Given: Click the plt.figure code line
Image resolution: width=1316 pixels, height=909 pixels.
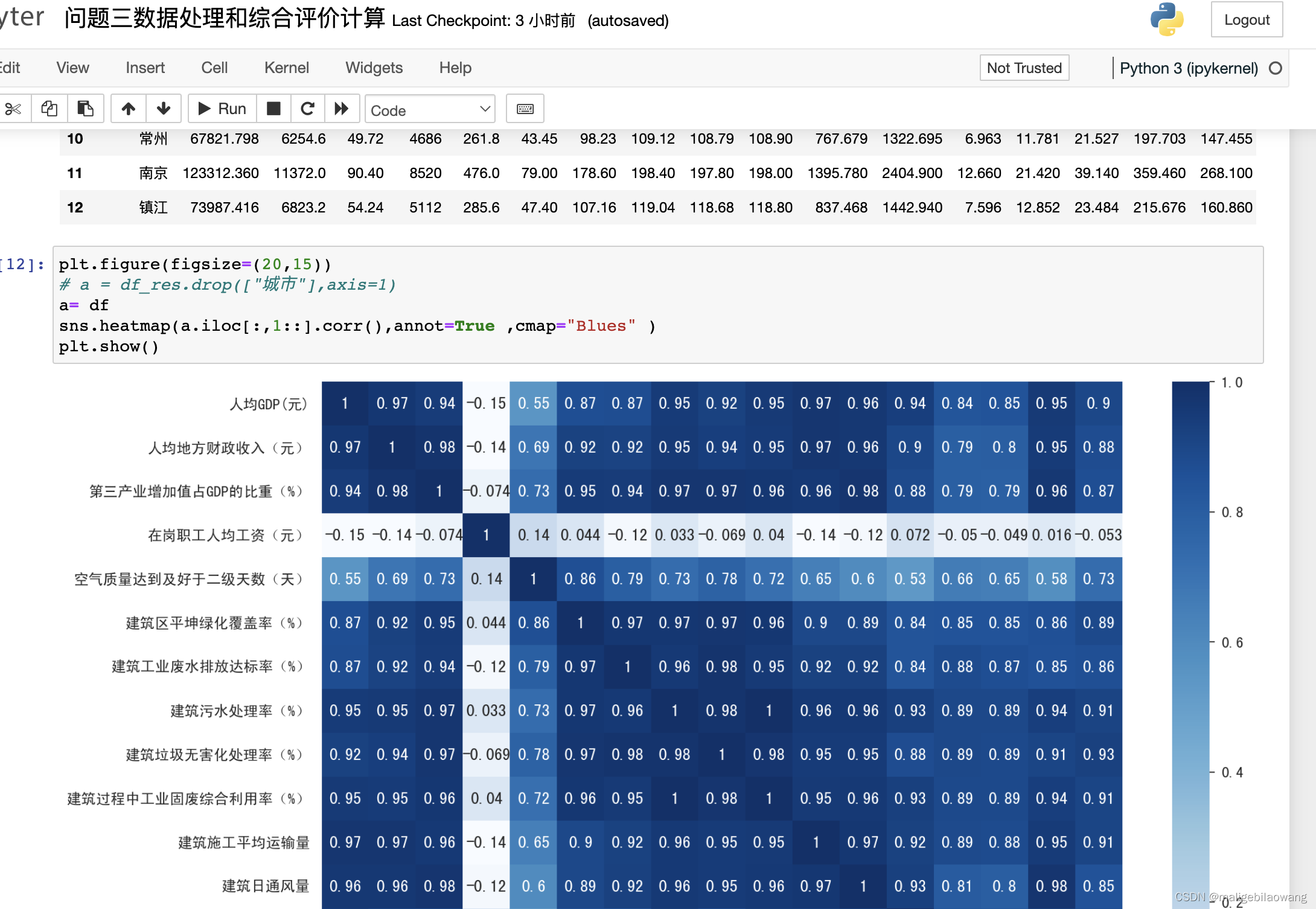Looking at the screenshot, I should point(196,264).
